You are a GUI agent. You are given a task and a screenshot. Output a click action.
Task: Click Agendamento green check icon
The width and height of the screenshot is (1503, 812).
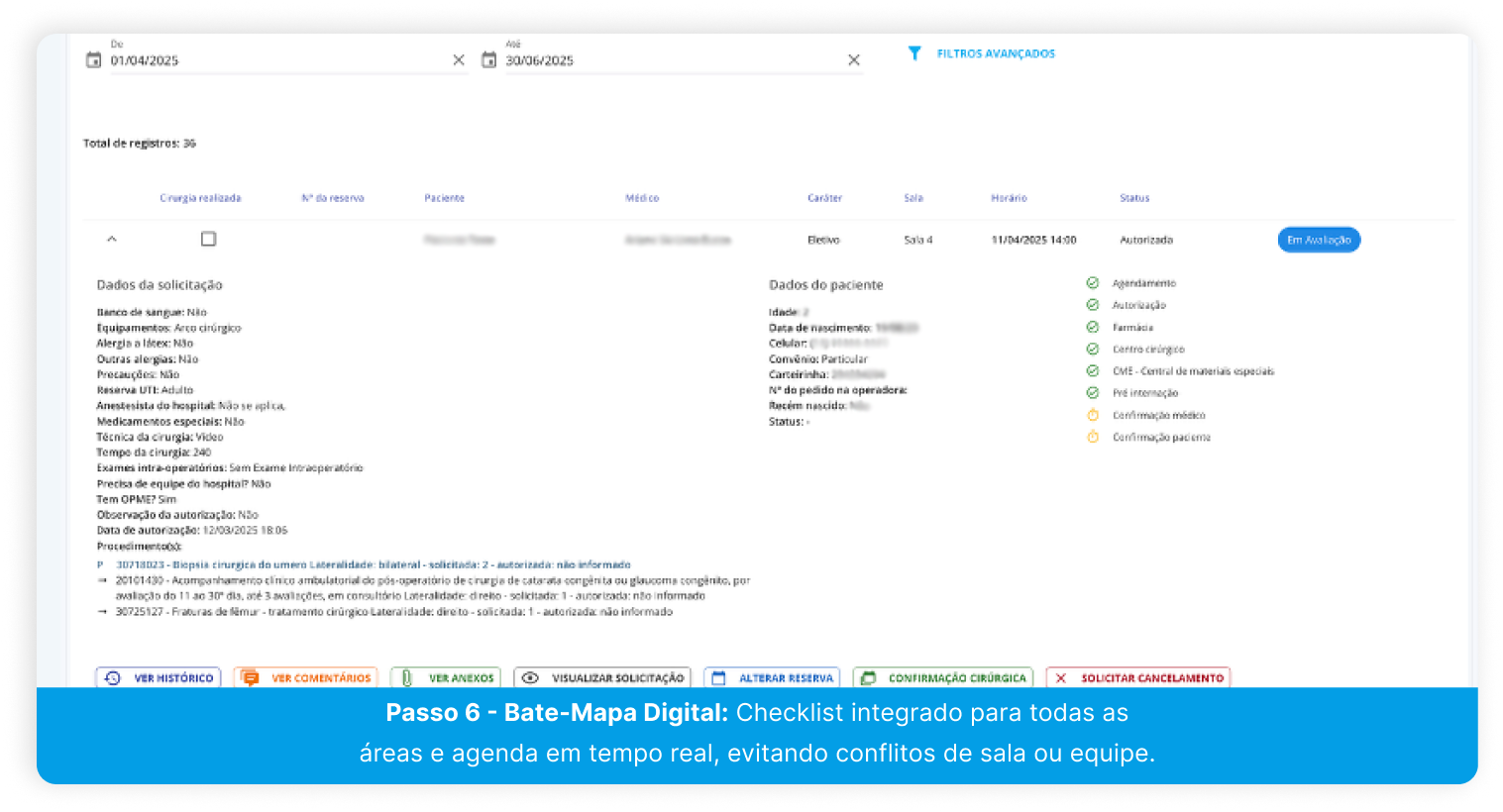[1093, 283]
